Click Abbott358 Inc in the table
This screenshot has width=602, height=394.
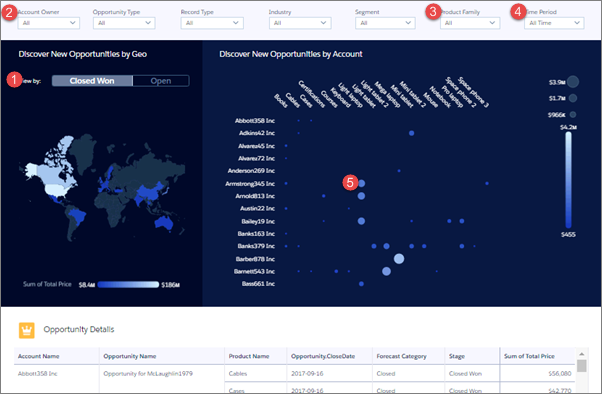38,374
